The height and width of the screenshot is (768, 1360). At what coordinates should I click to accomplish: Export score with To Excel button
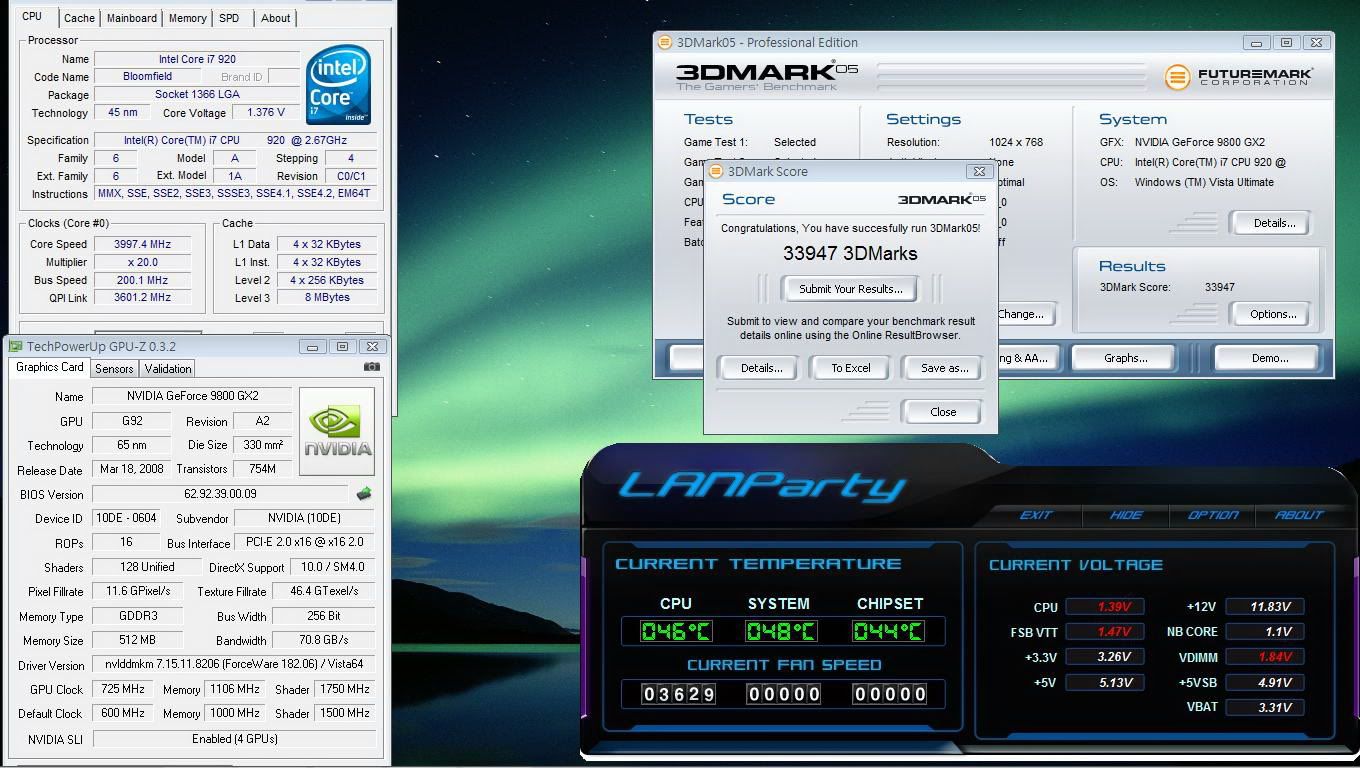851,368
